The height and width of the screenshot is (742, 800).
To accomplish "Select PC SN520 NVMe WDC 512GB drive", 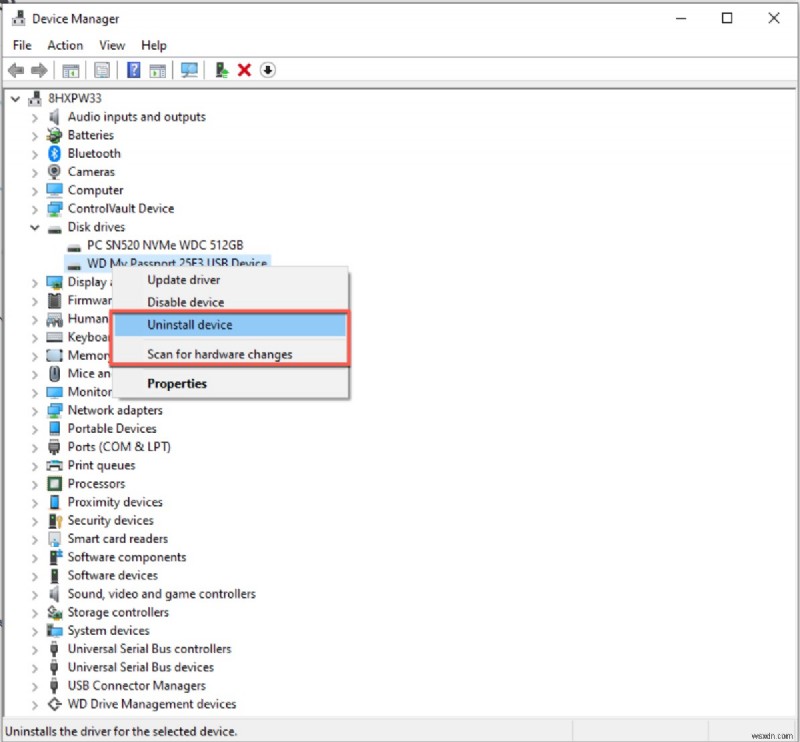I will [x=165, y=245].
